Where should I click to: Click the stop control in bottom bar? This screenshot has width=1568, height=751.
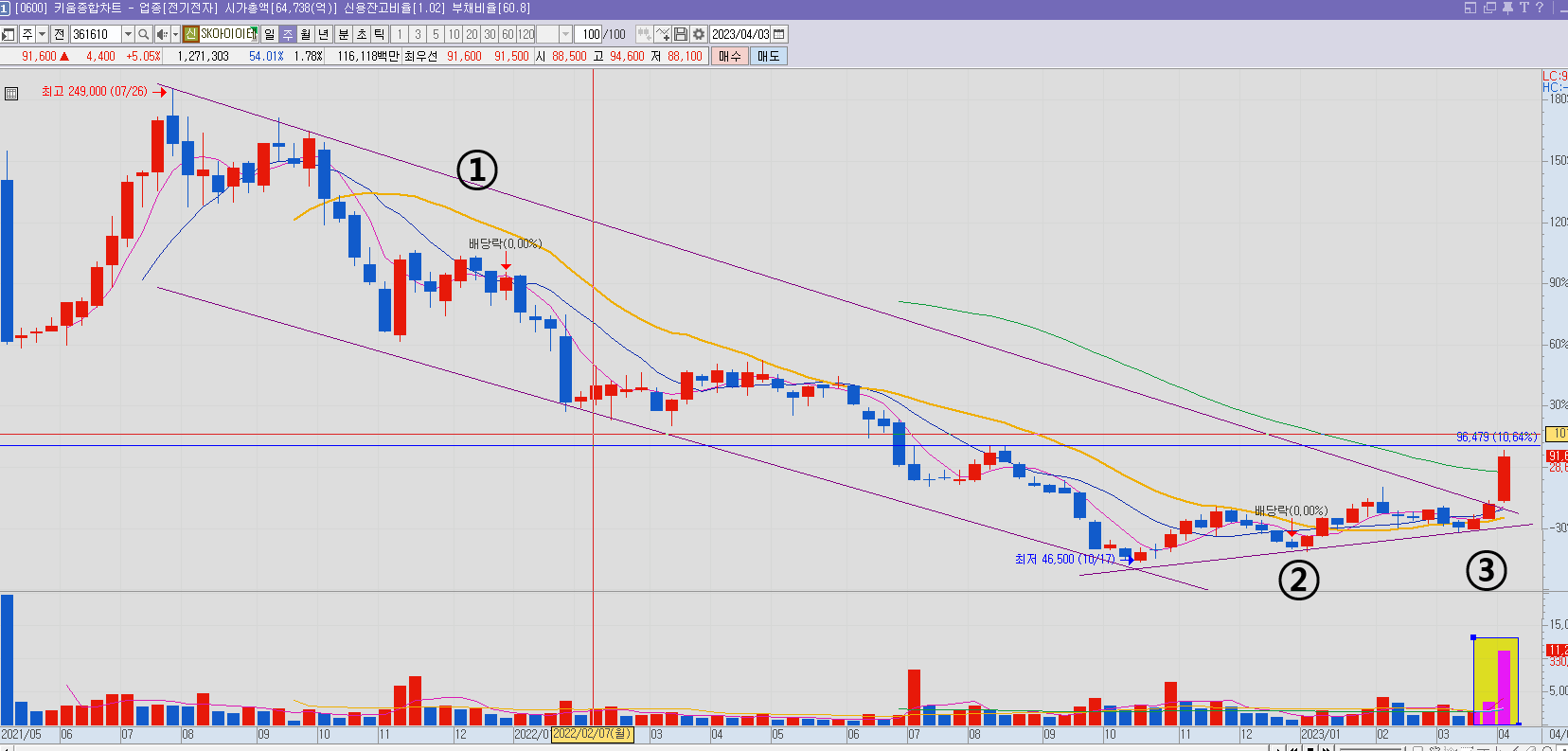1310,748
